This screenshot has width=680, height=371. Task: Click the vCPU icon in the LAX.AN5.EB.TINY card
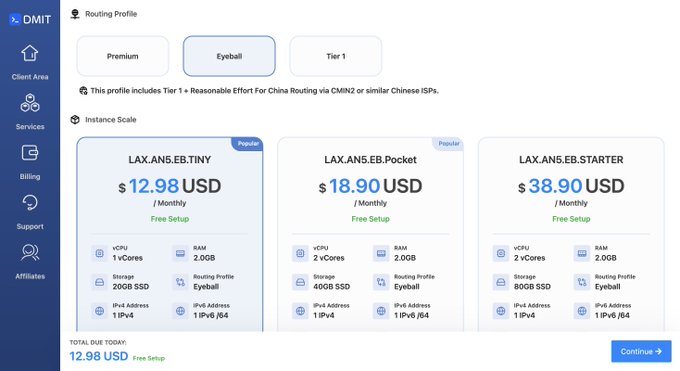pos(99,253)
